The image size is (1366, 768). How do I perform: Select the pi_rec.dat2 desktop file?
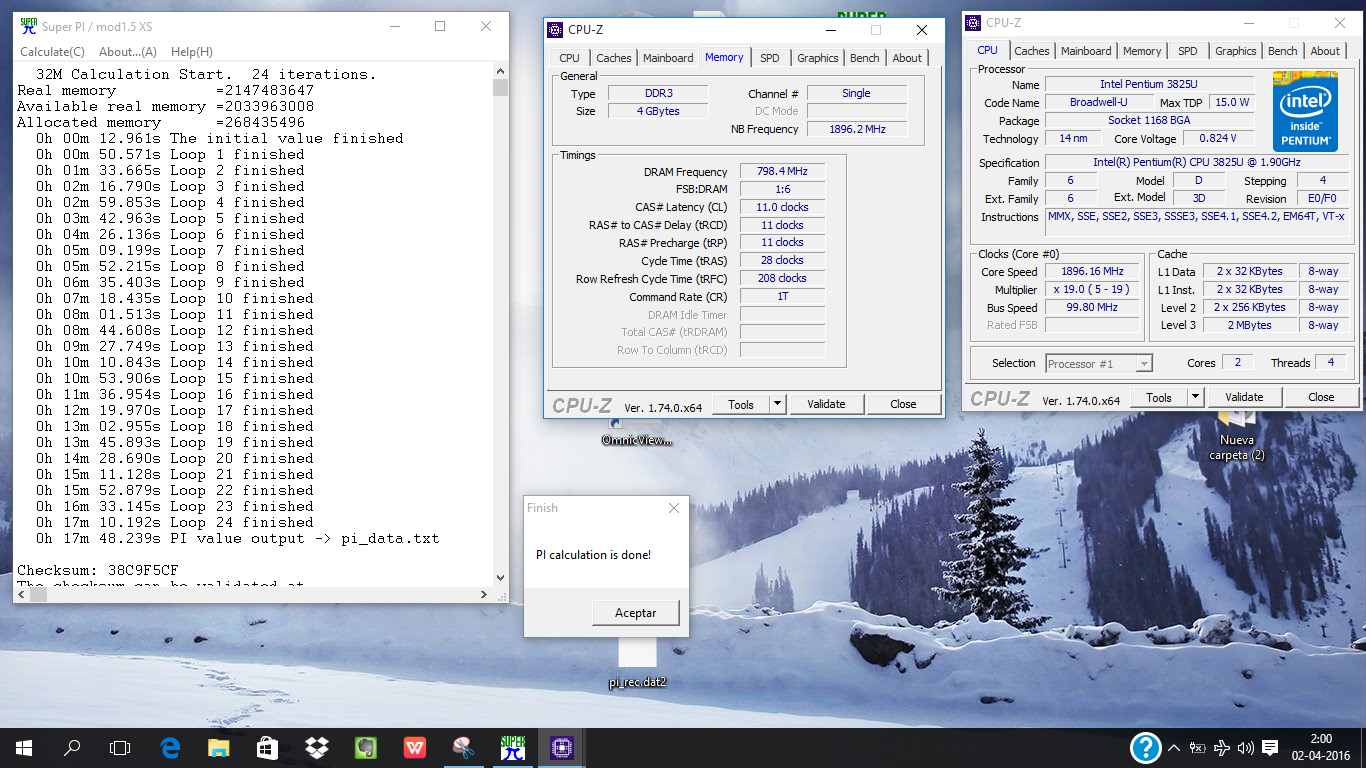point(637,664)
